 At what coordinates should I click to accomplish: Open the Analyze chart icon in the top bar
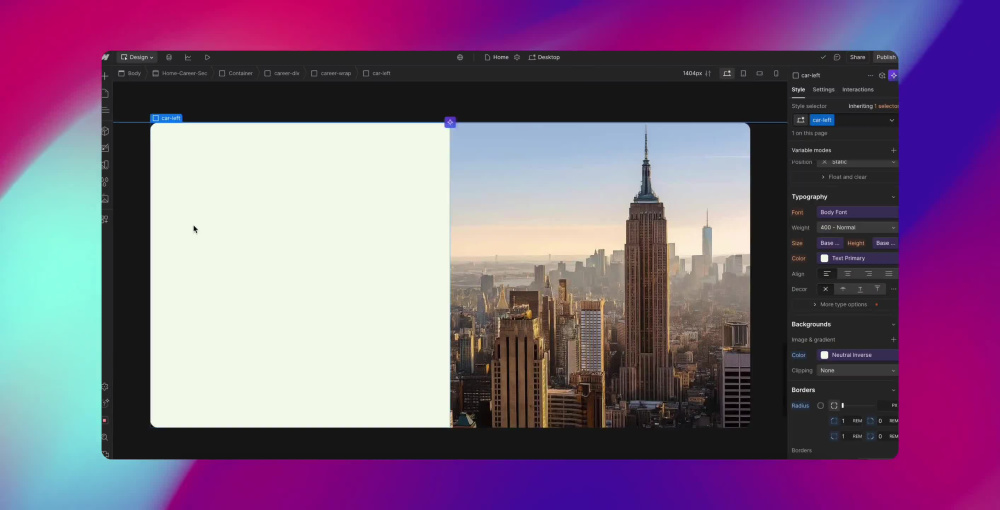coord(188,57)
